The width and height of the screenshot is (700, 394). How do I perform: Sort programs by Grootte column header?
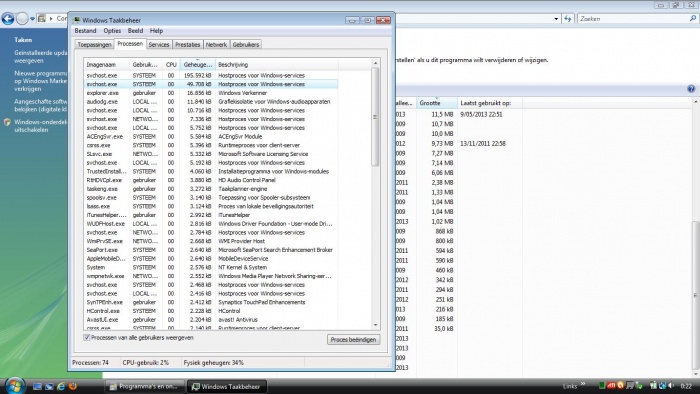click(x=436, y=103)
